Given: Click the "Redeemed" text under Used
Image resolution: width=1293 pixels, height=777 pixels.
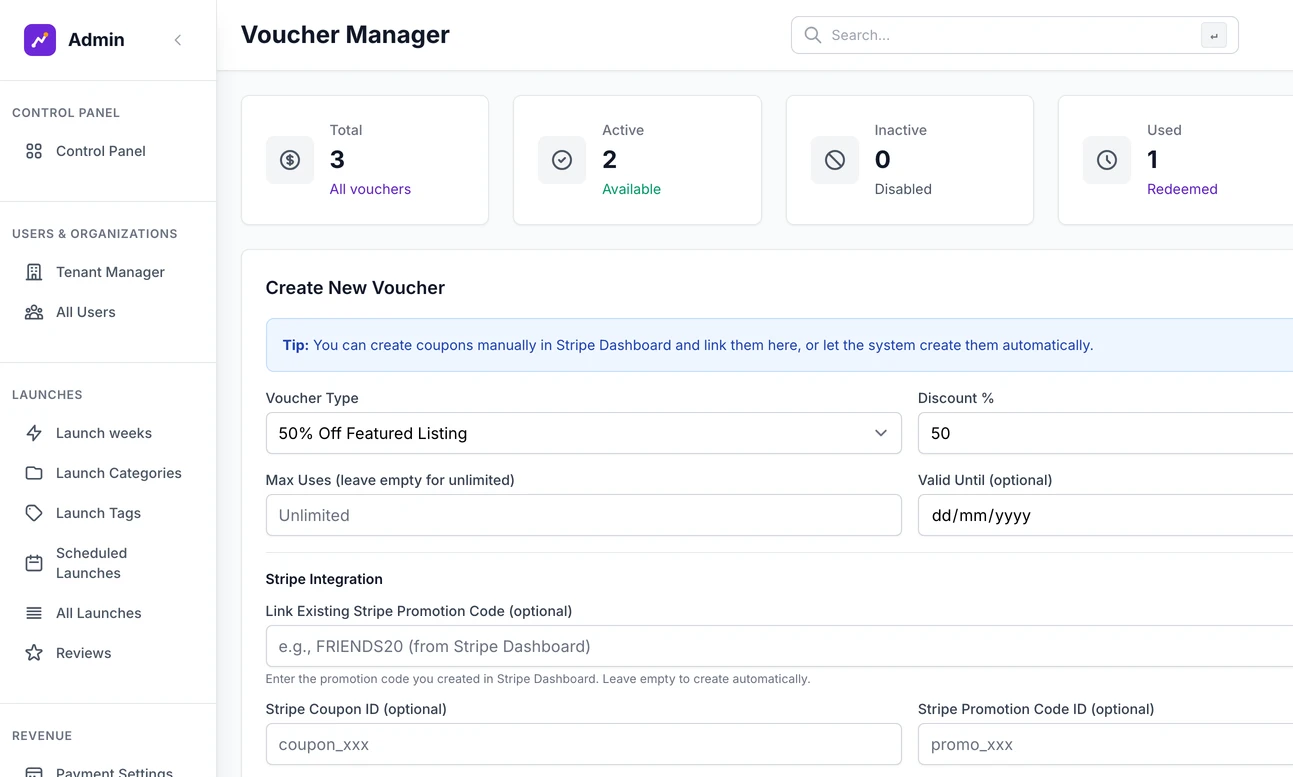Looking at the screenshot, I should [x=1182, y=189].
